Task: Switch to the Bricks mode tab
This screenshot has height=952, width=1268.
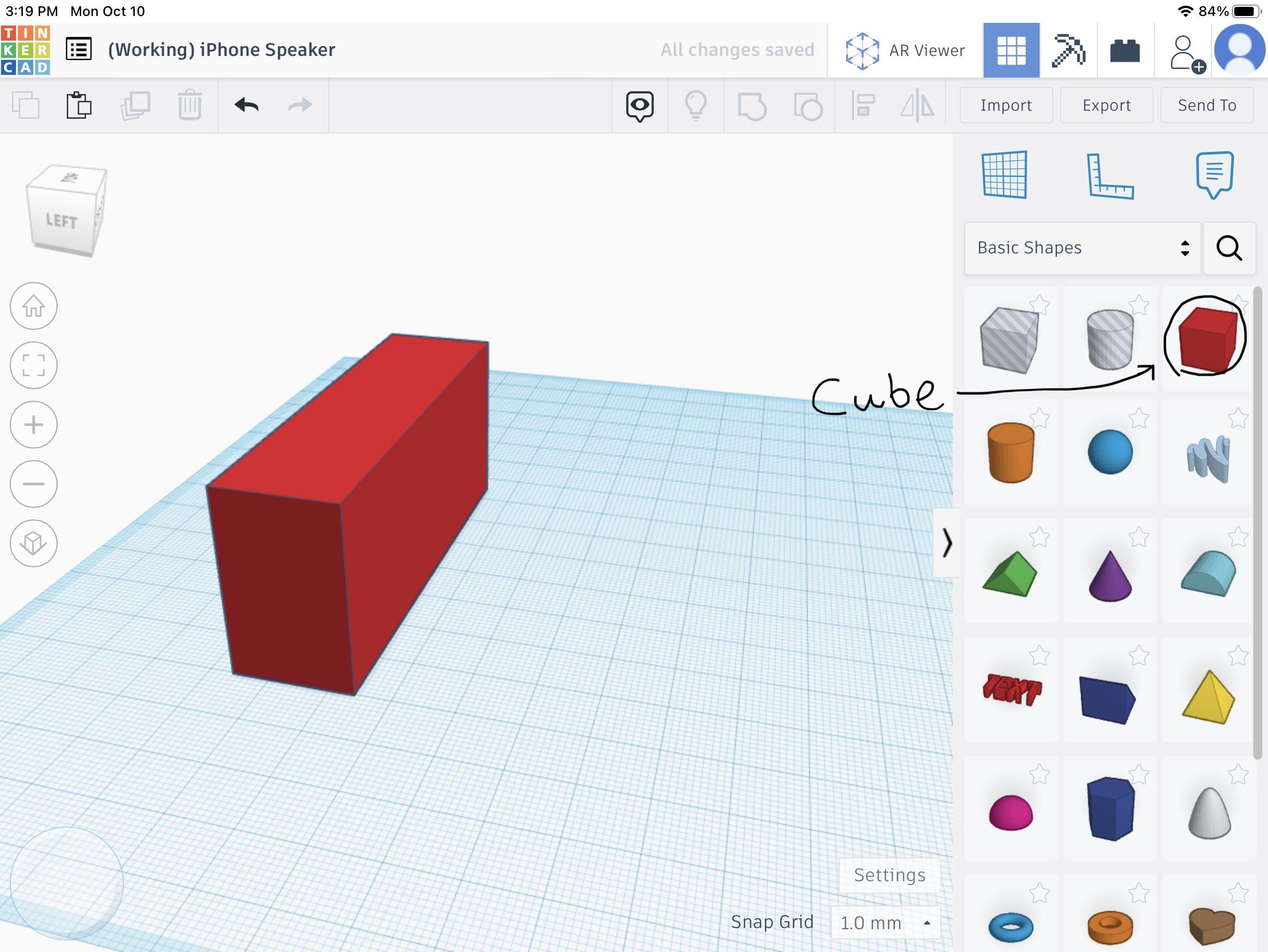Action: coord(1125,50)
